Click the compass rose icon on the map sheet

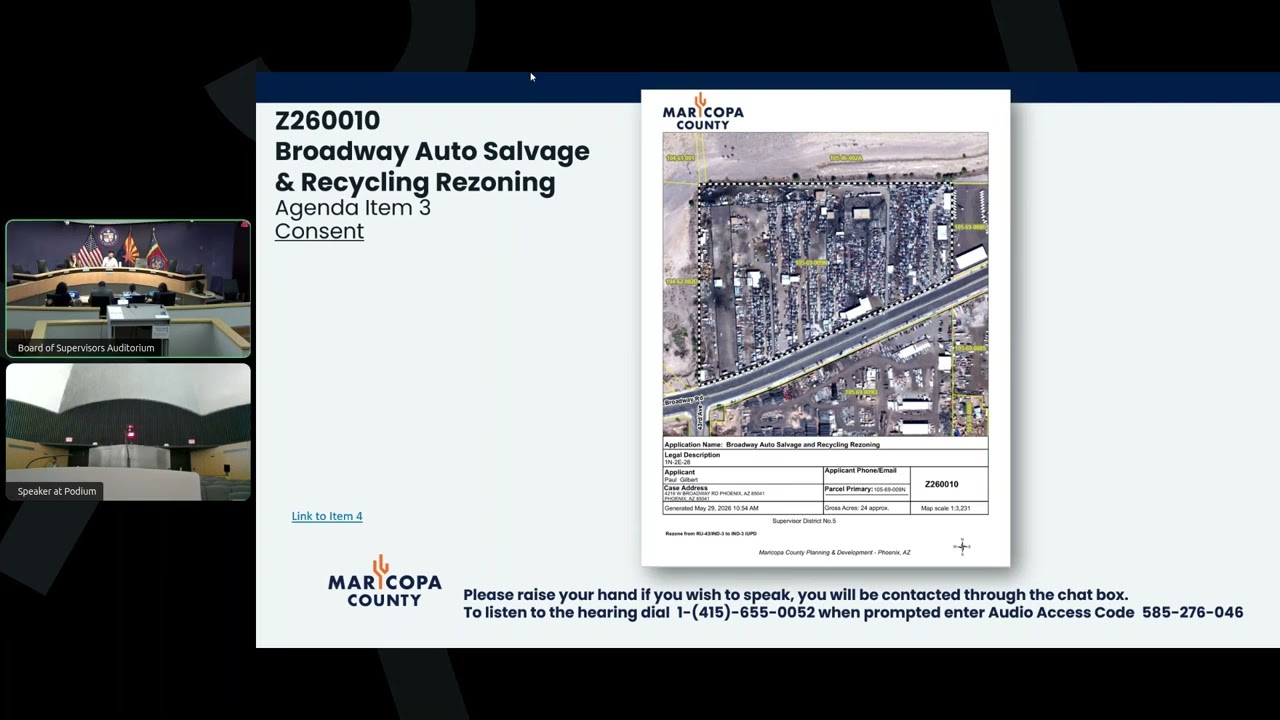pos(962,545)
